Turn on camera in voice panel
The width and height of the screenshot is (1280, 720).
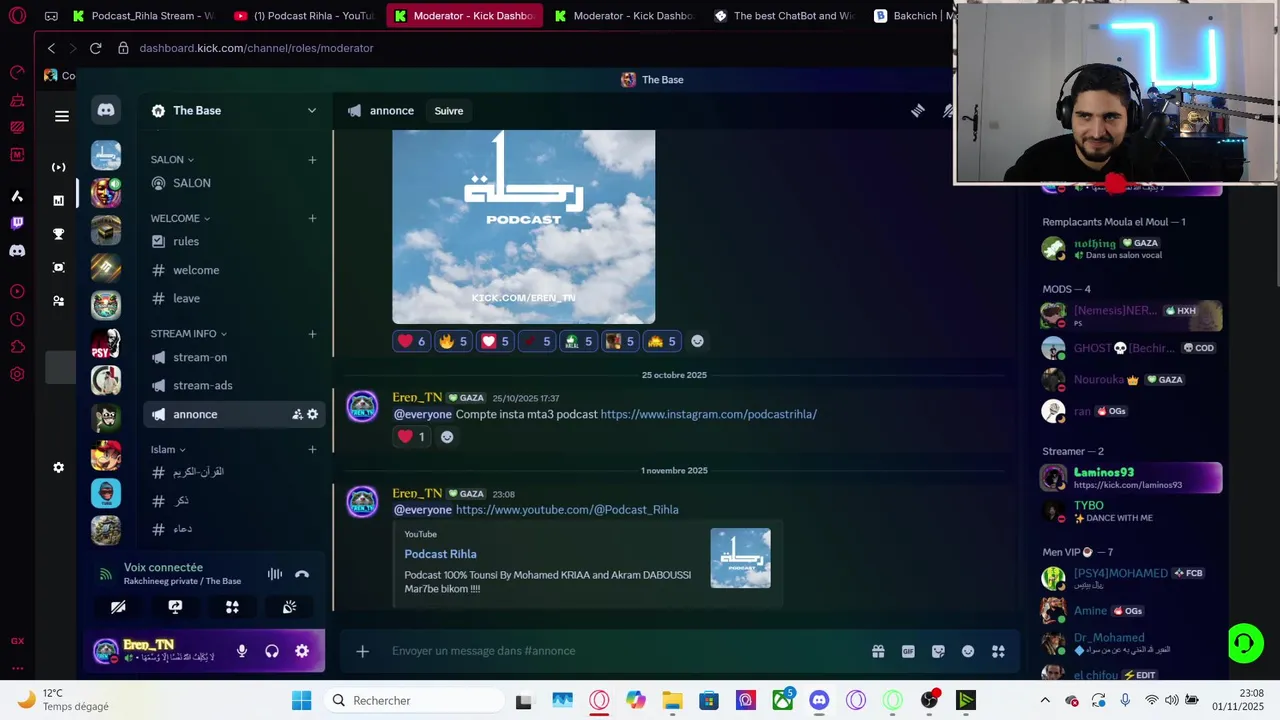[x=118, y=607]
